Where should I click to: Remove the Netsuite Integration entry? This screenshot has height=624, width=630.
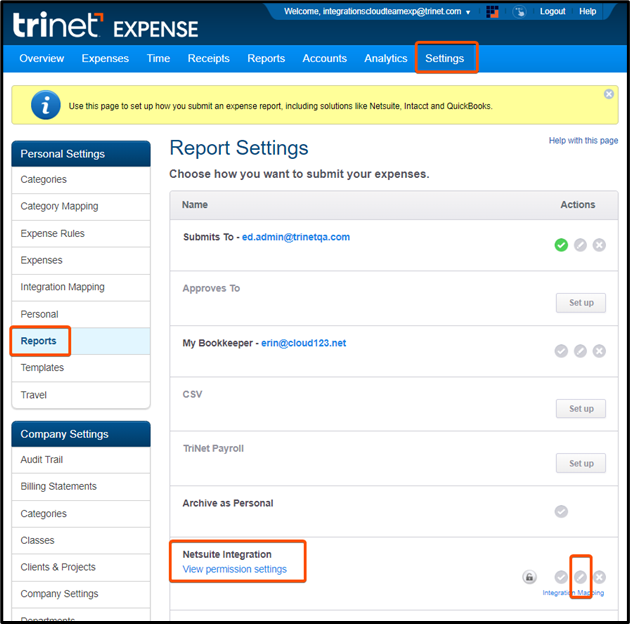tap(599, 577)
